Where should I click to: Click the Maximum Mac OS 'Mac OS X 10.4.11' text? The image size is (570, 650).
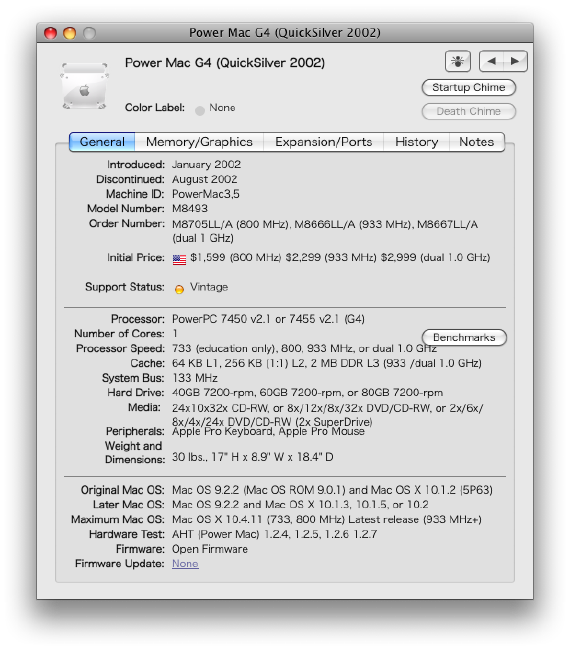[x=218, y=520]
